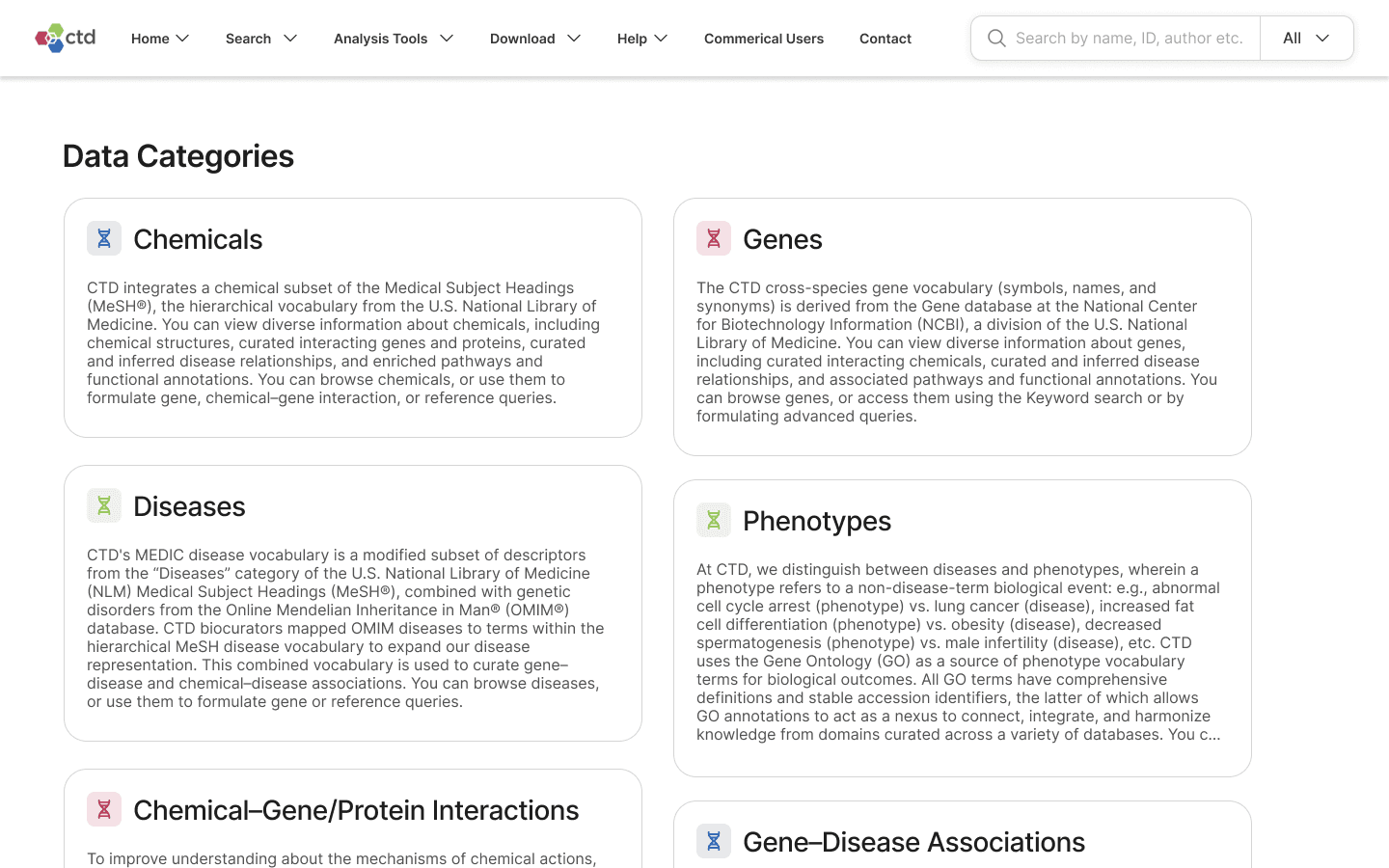Image resolution: width=1389 pixels, height=868 pixels.
Task: Click the Phenotypes DNA icon
Action: 714,520
